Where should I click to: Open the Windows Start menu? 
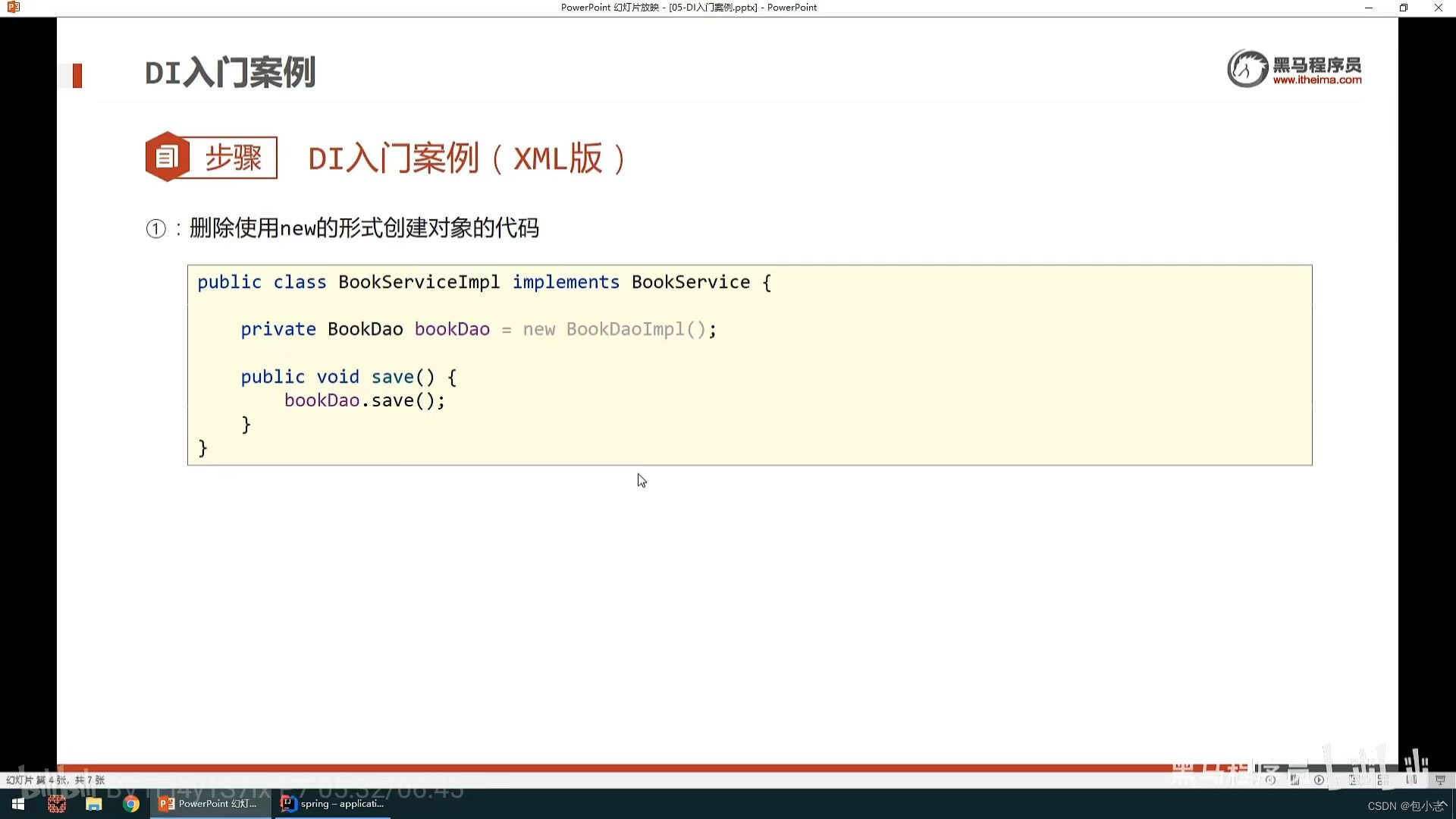coord(18,804)
